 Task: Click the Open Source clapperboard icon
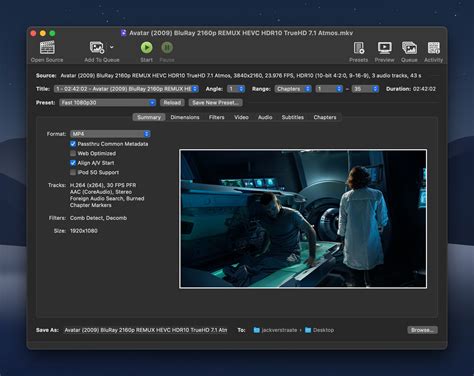point(47,47)
